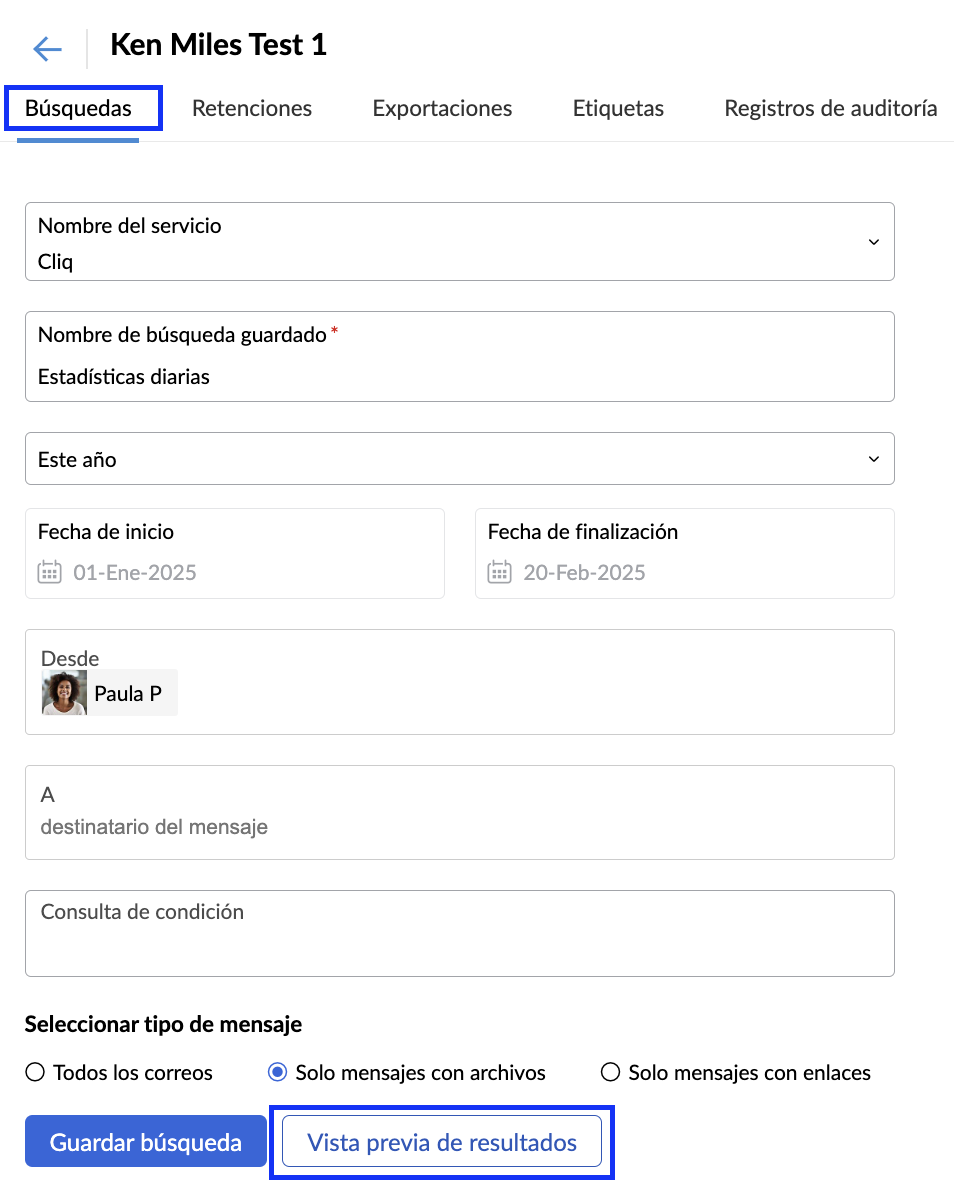Open the end date calendar icon
The width and height of the screenshot is (954, 1186).
499,572
